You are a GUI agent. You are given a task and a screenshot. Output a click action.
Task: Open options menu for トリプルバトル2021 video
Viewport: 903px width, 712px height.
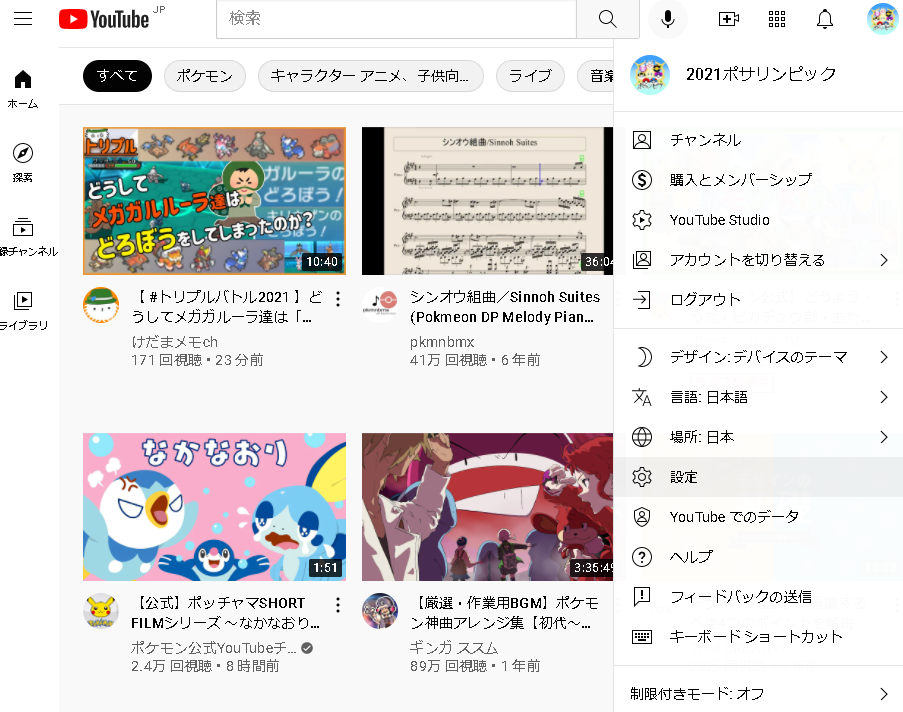click(337, 298)
